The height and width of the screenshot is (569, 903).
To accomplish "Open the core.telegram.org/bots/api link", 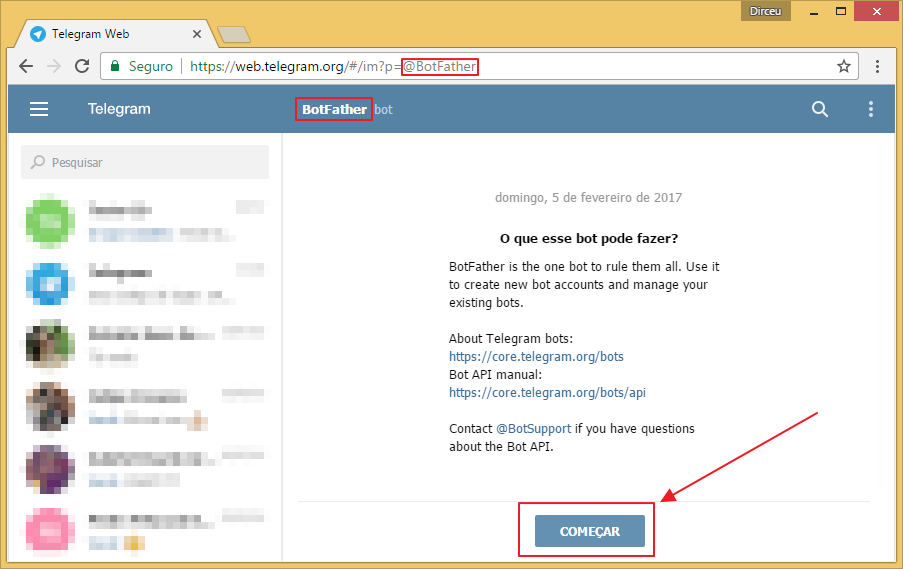I will 547,393.
